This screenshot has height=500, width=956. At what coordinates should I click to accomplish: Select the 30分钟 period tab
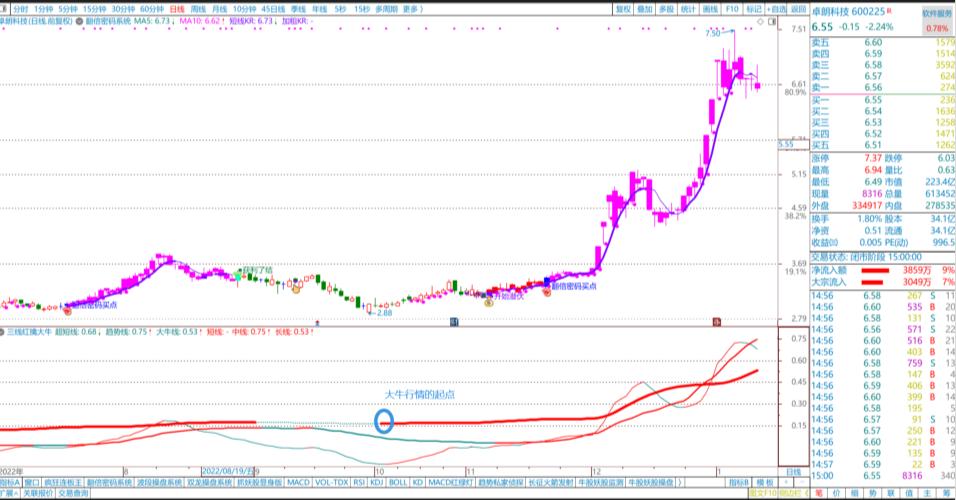click(123, 9)
